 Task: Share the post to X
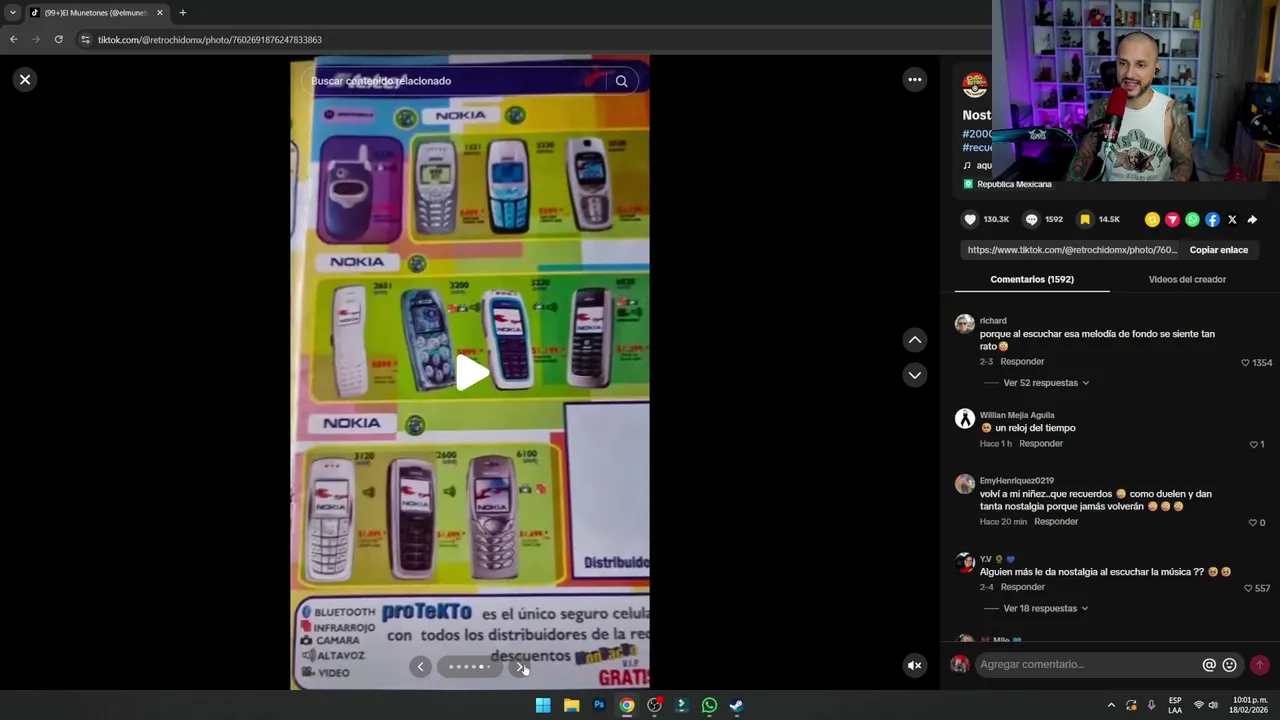tap(1232, 219)
